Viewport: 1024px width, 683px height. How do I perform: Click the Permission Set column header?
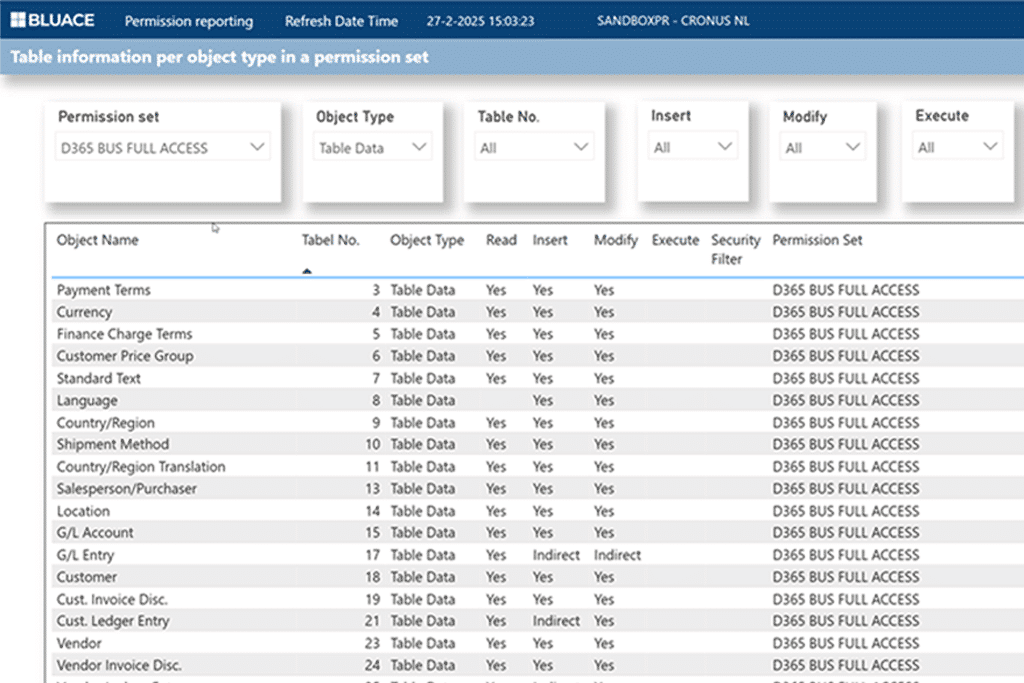point(817,240)
